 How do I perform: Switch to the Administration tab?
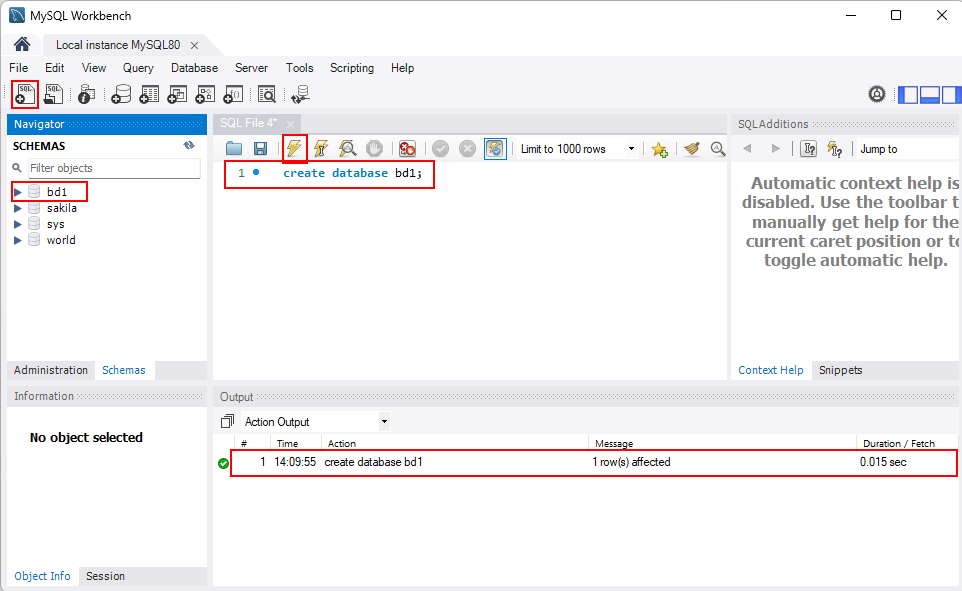tap(51, 370)
